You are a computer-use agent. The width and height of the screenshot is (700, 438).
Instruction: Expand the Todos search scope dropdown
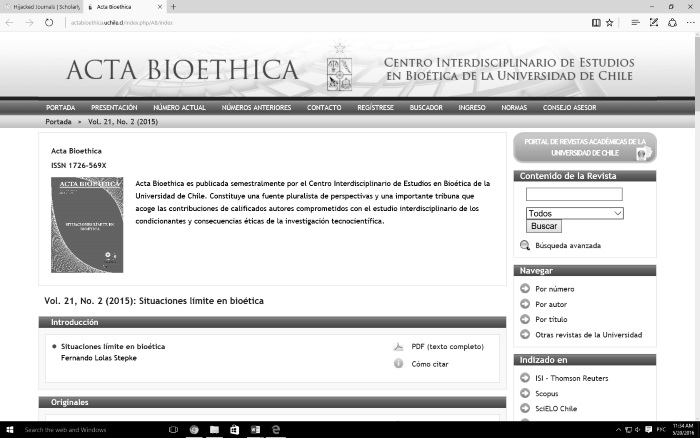click(575, 213)
